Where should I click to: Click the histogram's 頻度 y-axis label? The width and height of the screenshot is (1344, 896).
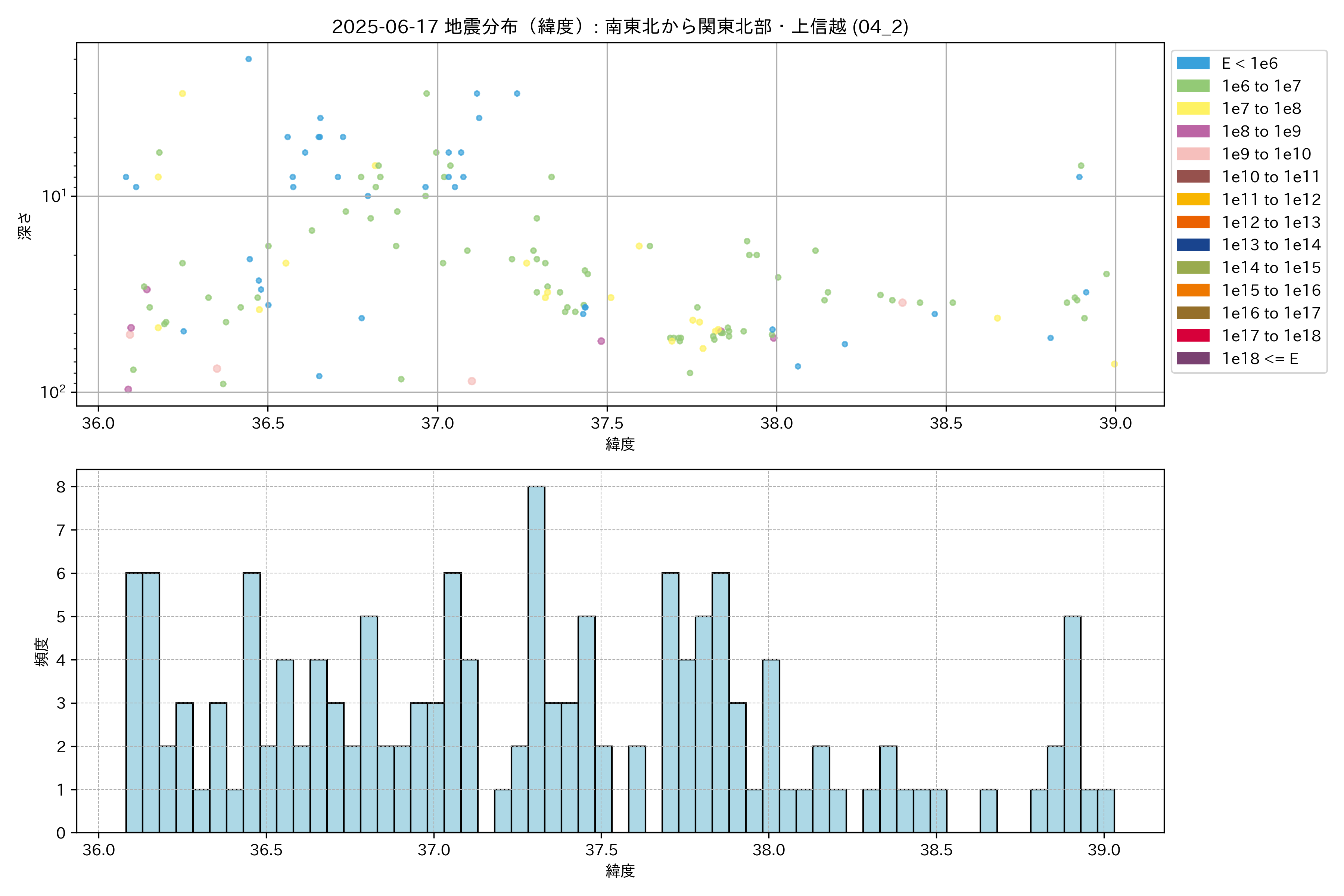[x=41, y=651]
